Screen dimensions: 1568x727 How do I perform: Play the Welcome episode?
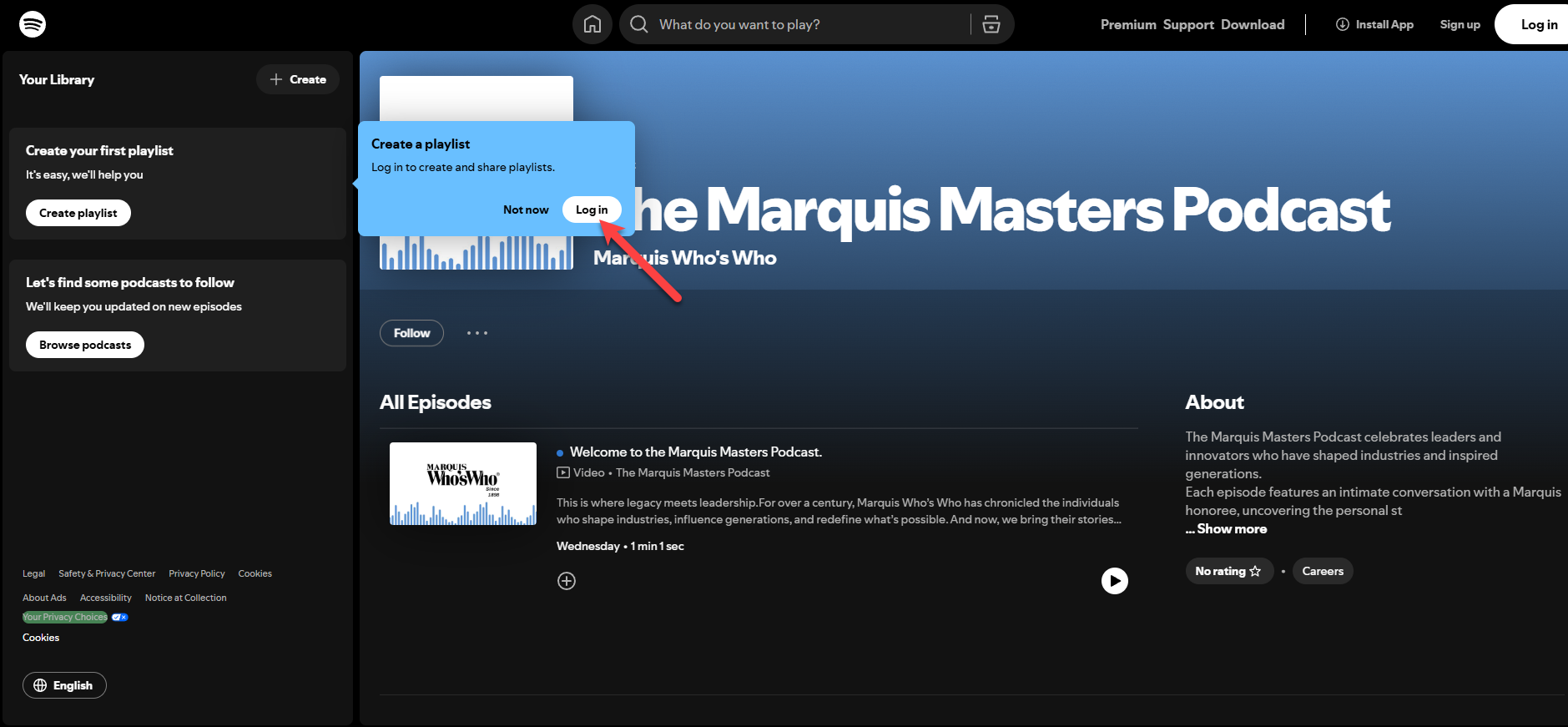1114,581
